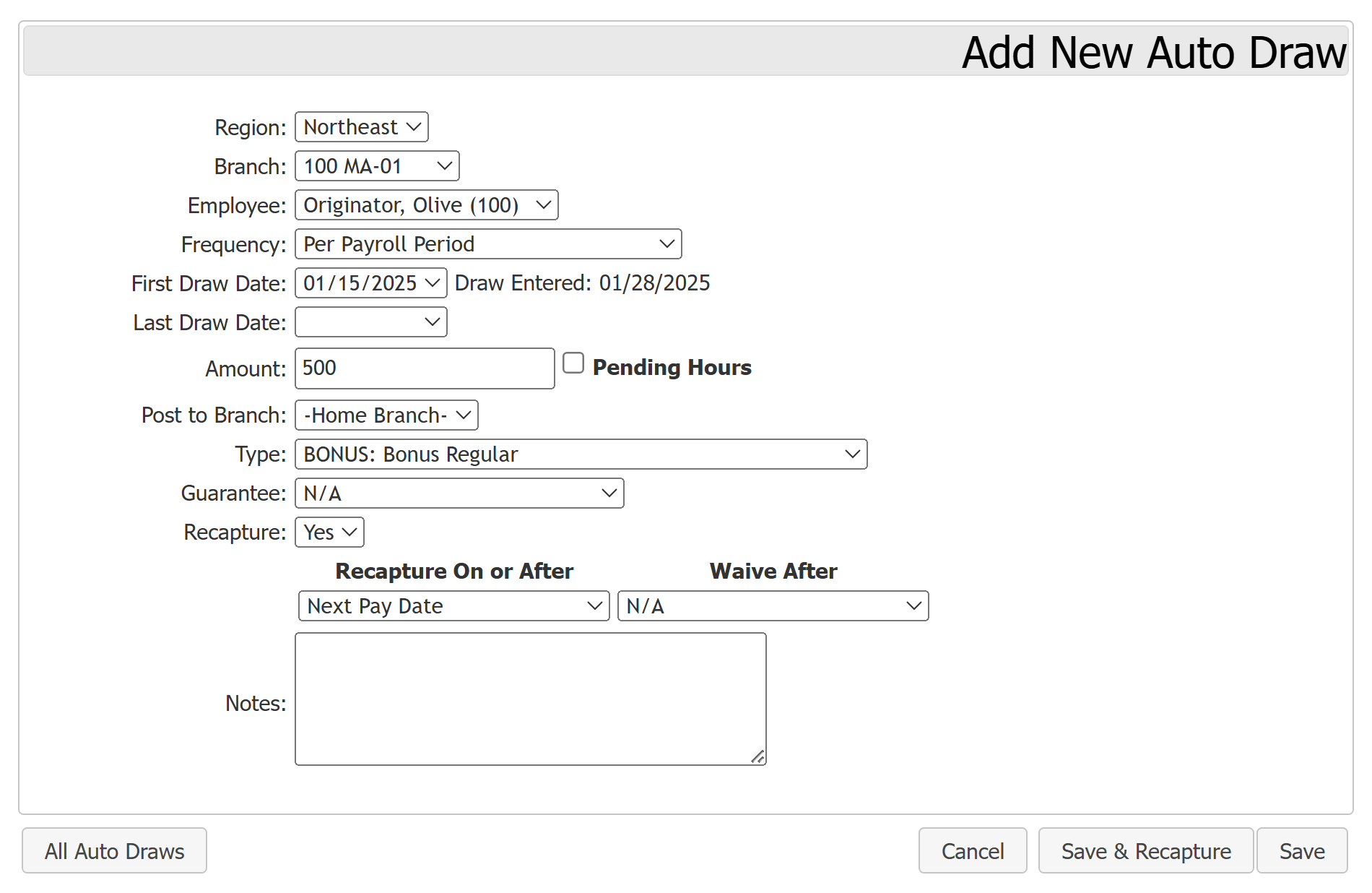Click the Amount: field label
This screenshot has height=893, width=1372.
pyautogui.click(x=246, y=369)
